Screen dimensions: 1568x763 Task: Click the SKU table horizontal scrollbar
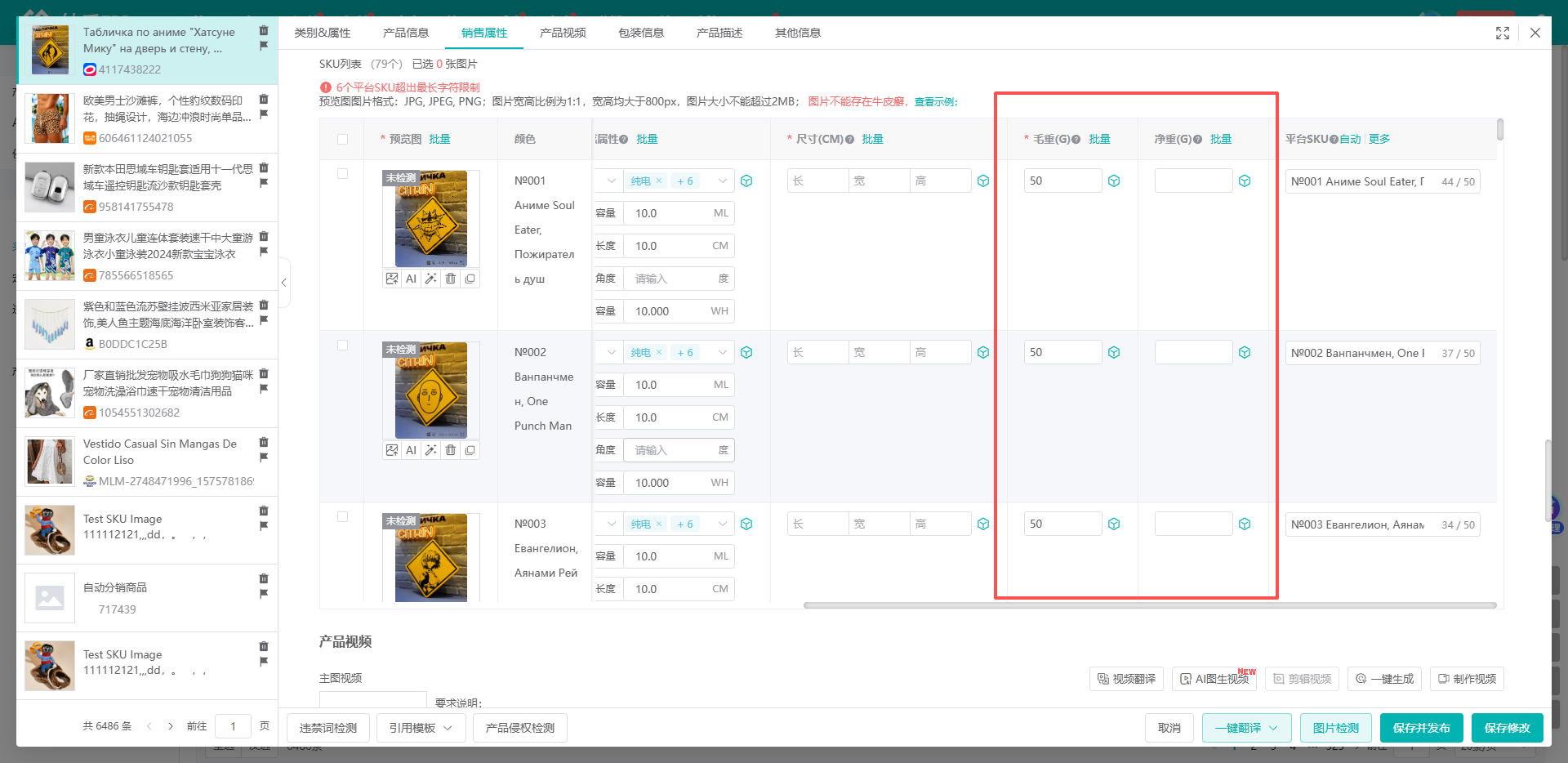1150,605
